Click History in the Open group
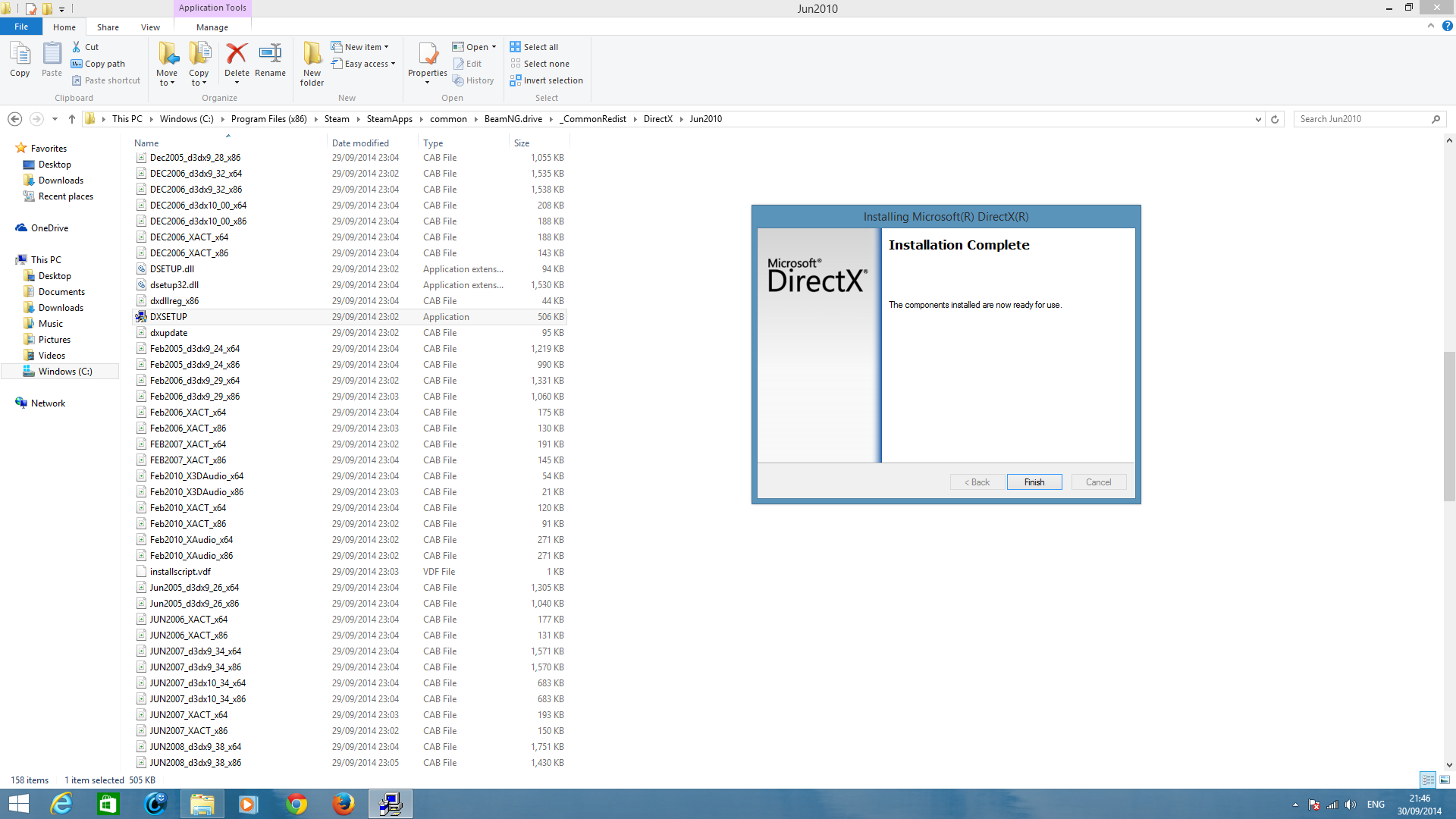1456x819 pixels. pos(473,80)
